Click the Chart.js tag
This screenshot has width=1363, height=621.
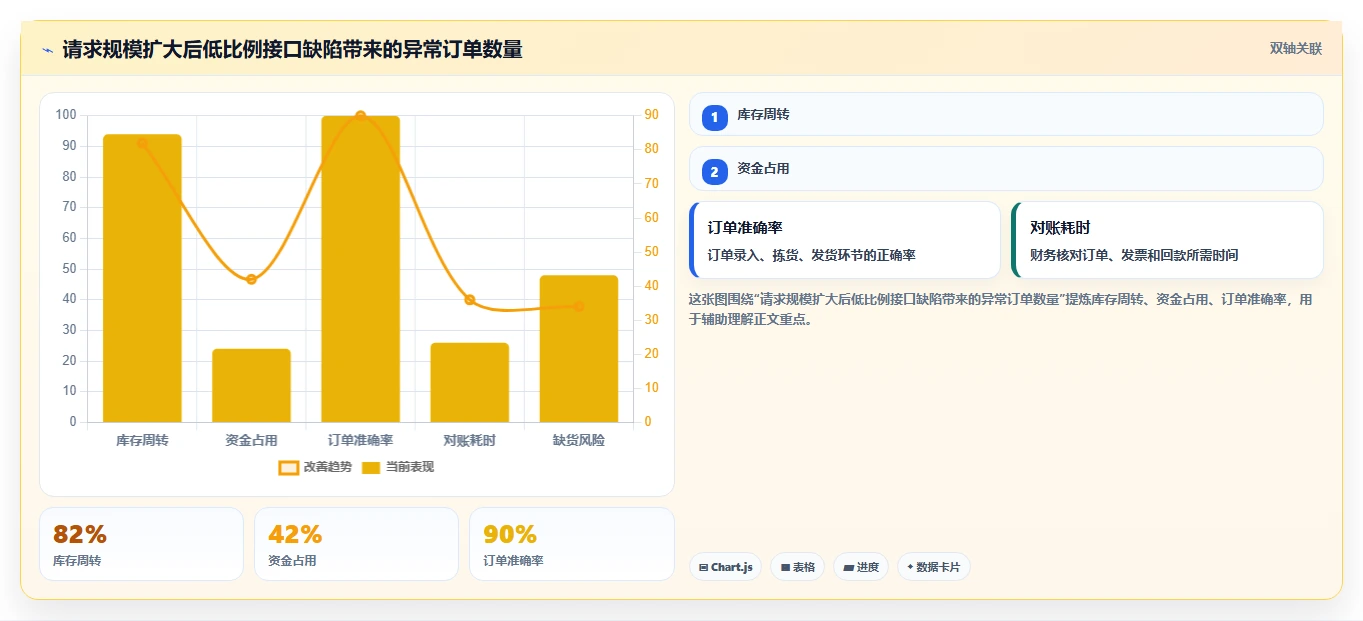tap(725, 567)
